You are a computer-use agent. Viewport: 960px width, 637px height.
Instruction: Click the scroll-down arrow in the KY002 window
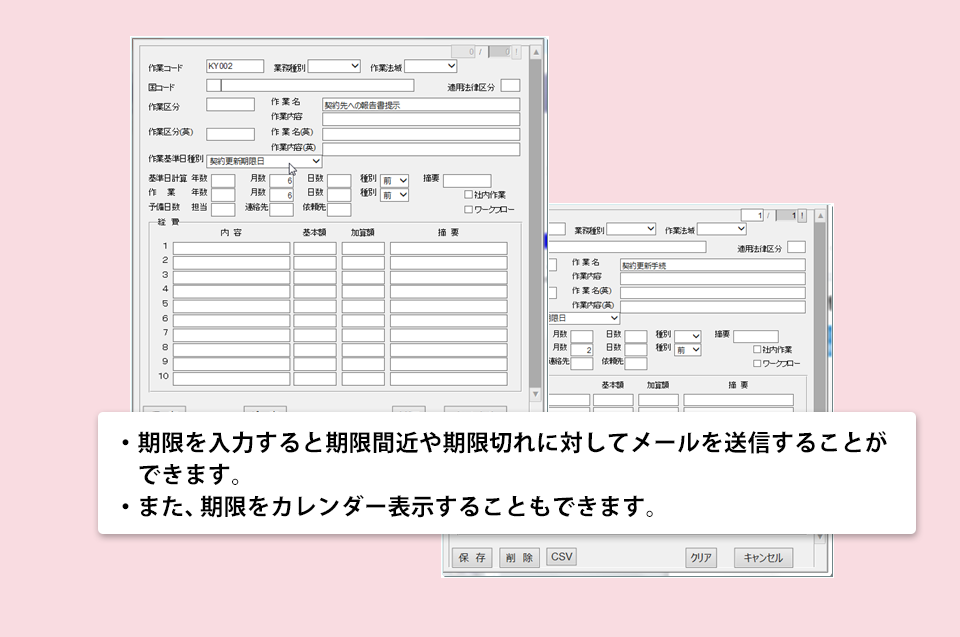[x=536, y=394]
